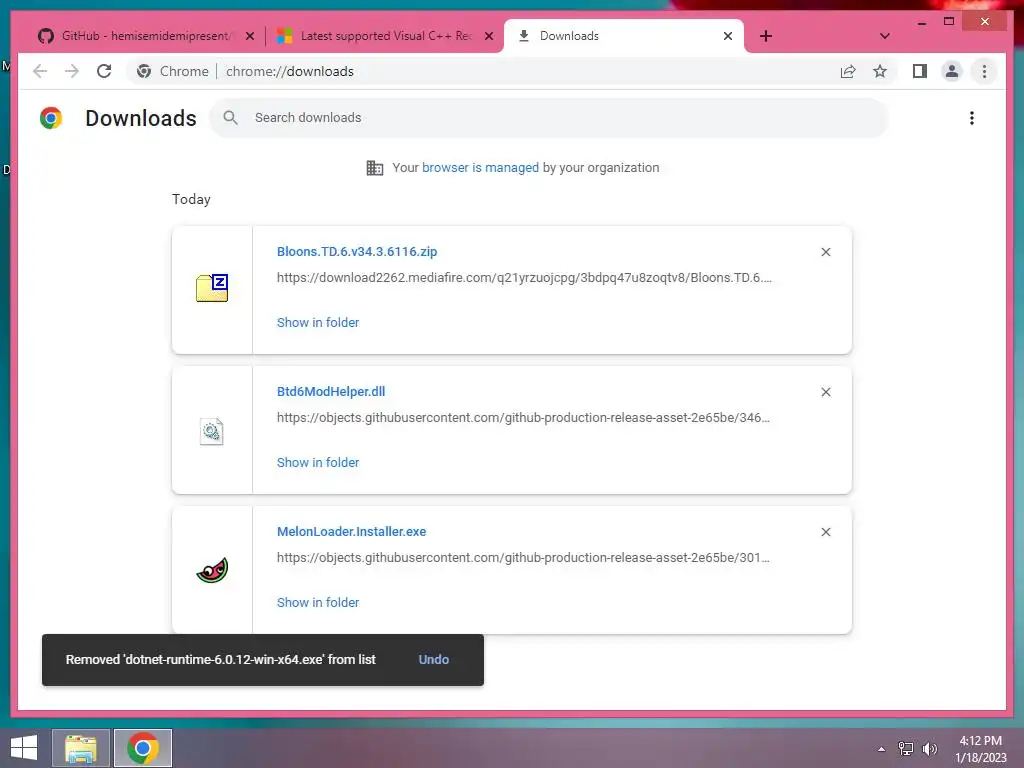Click the 'Downloads' page title
1024x768 pixels.
[141, 118]
